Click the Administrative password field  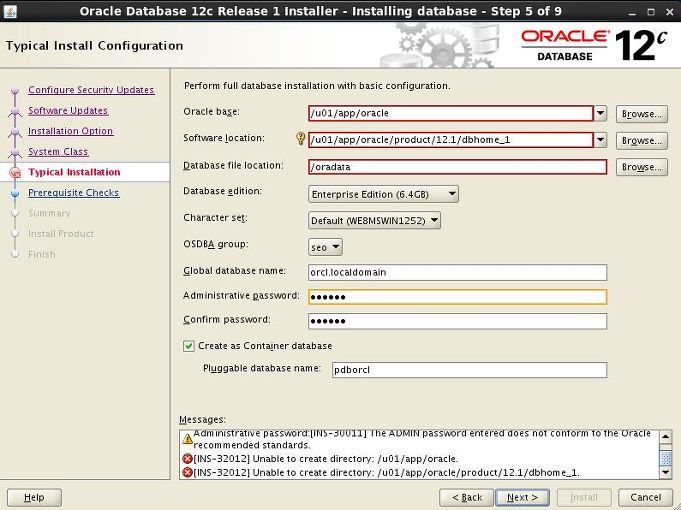pyautogui.click(x=457, y=297)
